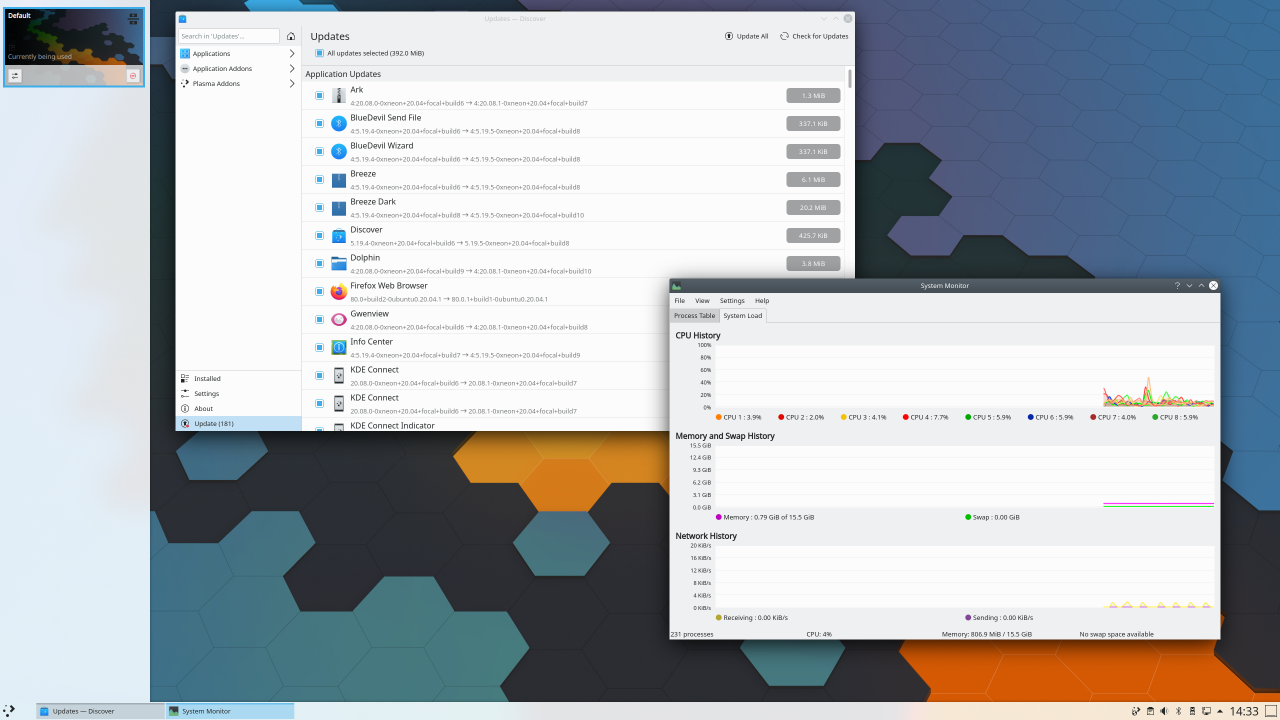Select the System Load tab
Viewport: 1280px width, 720px height.
pyautogui.click(x=743, y=315)
